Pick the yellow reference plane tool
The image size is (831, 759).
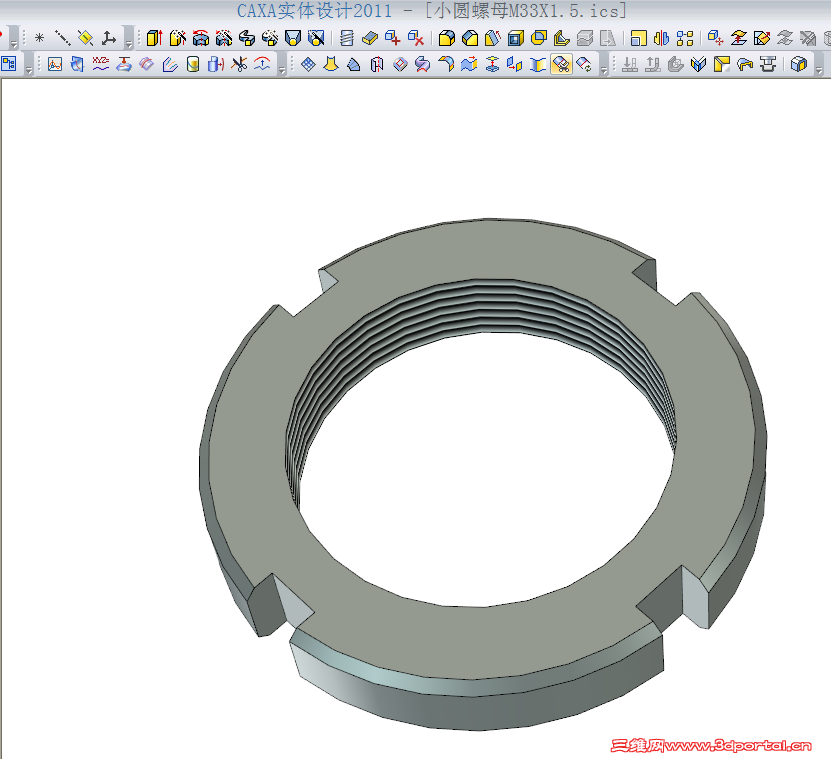(x=85, y=38)
